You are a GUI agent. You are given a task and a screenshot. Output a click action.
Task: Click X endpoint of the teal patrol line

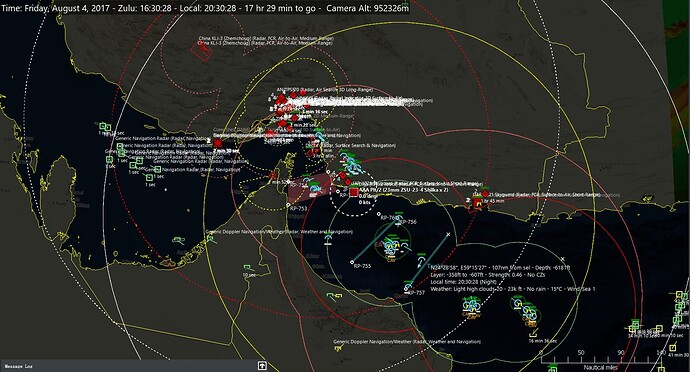(448, 235)
